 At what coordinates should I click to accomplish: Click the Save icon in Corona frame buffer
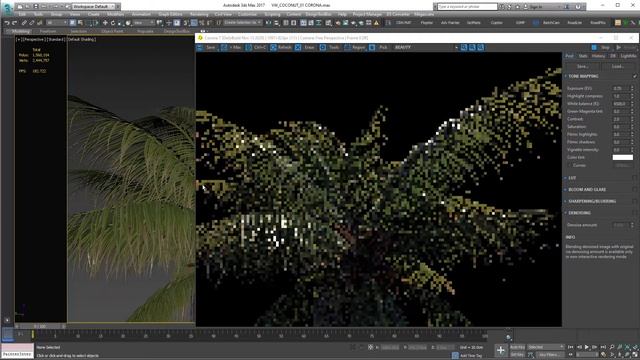(200, 48)
